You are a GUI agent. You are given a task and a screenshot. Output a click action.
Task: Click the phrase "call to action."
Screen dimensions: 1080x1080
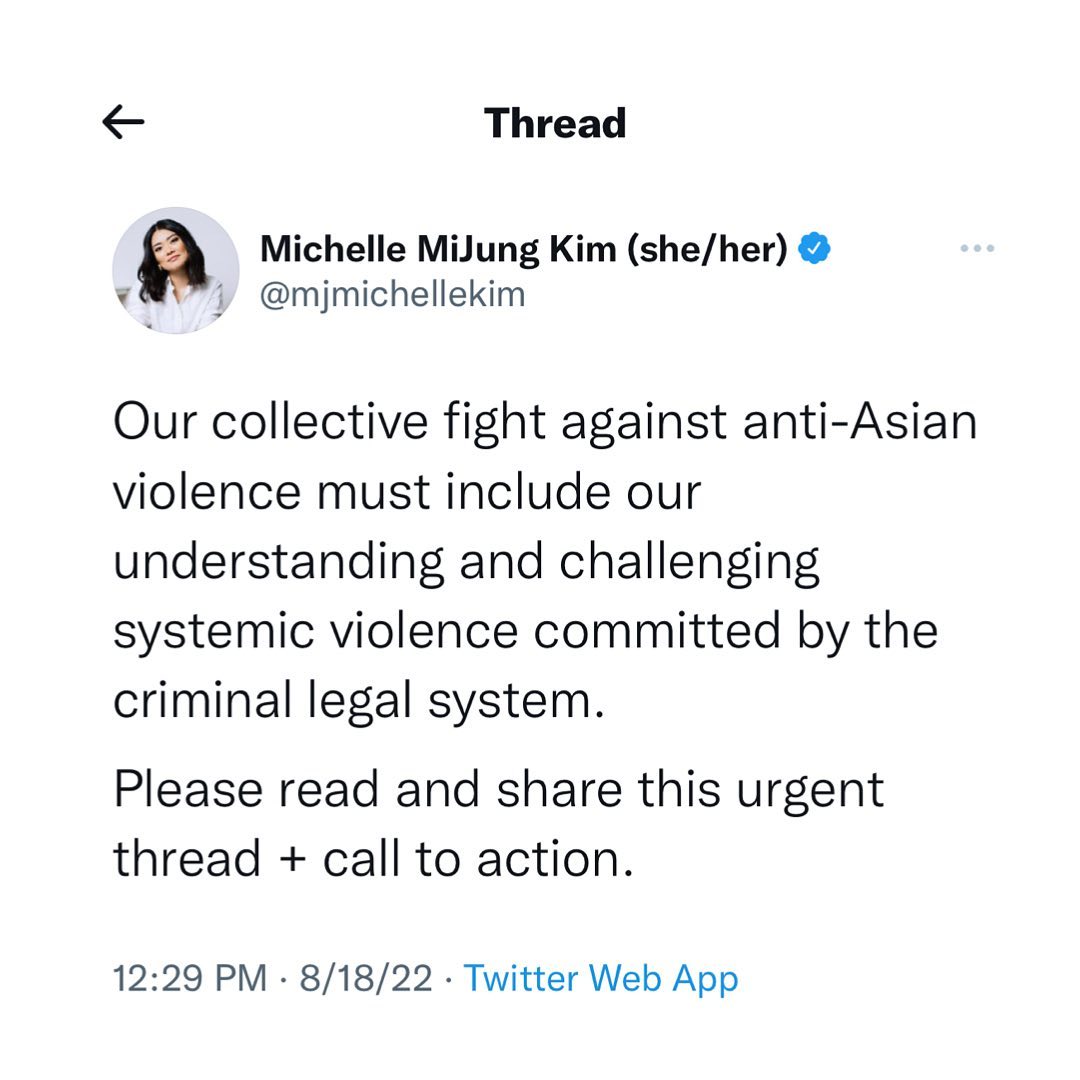point(478,859)
